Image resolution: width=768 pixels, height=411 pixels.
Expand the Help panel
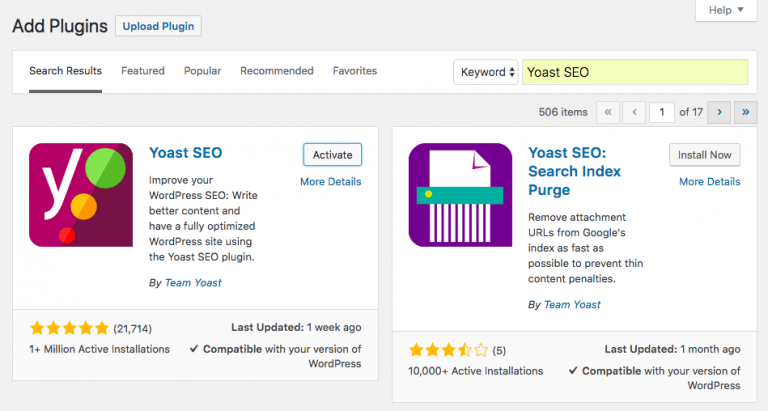726,10
